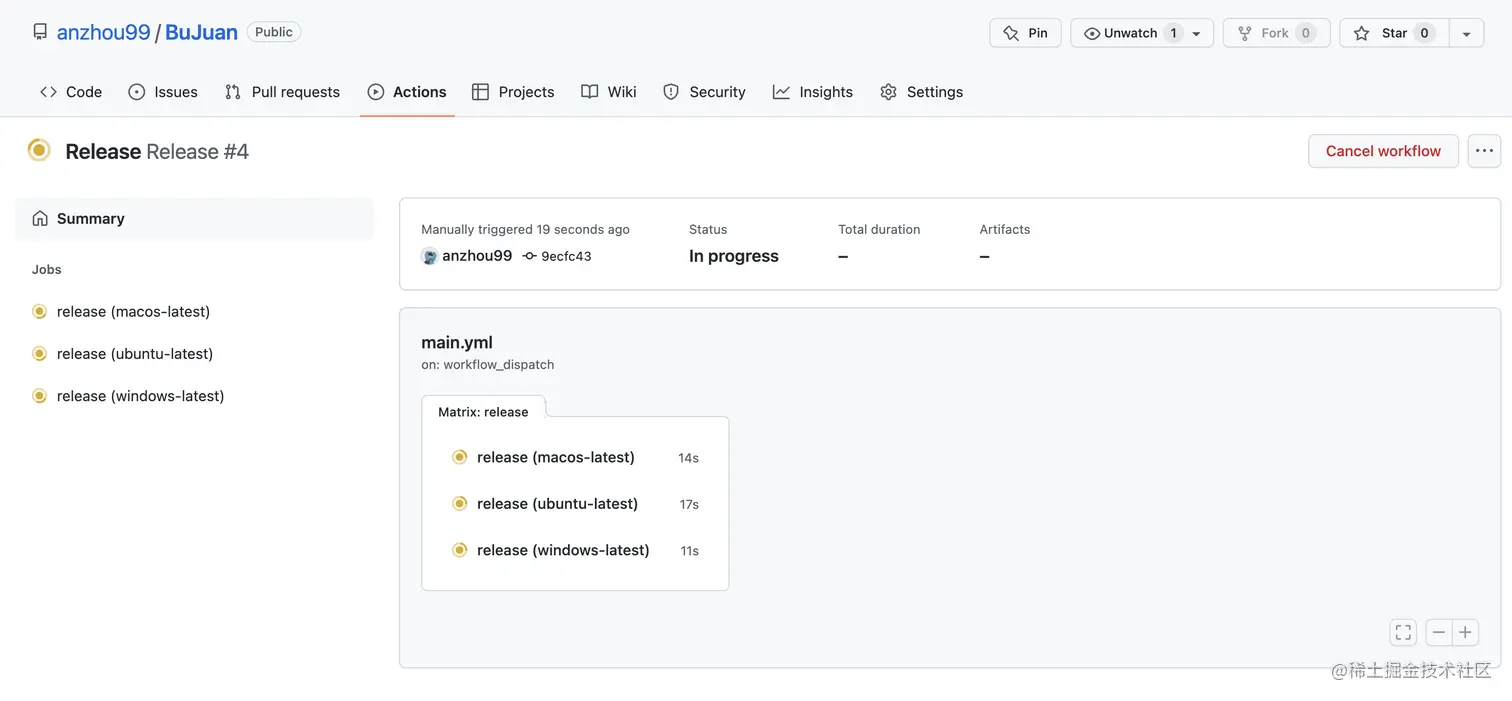Click the Fork button
The image size is (1512, 701).
click(1277, 33)
